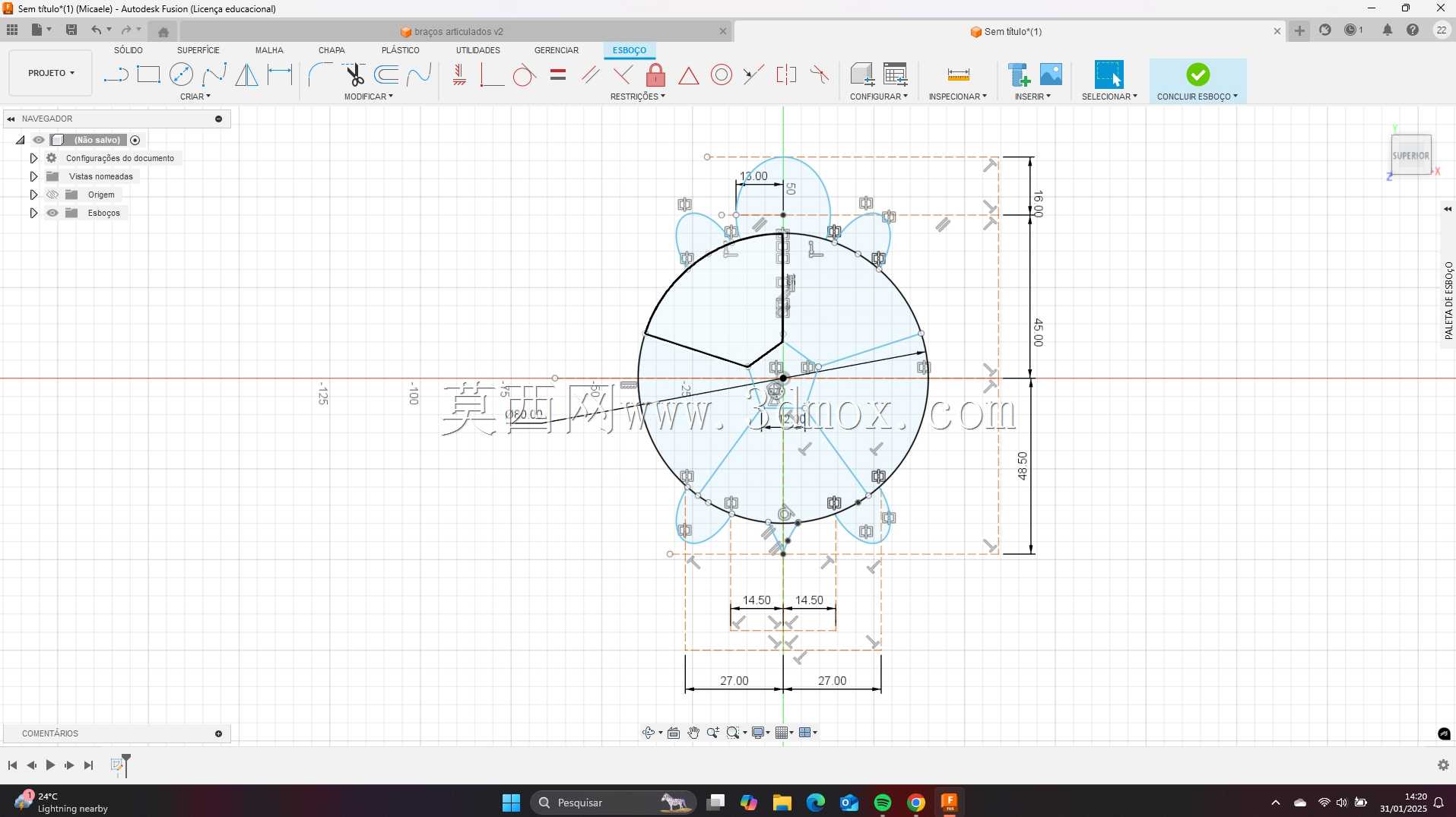
Task: Open the Pan hand tool
Action: 693,733
